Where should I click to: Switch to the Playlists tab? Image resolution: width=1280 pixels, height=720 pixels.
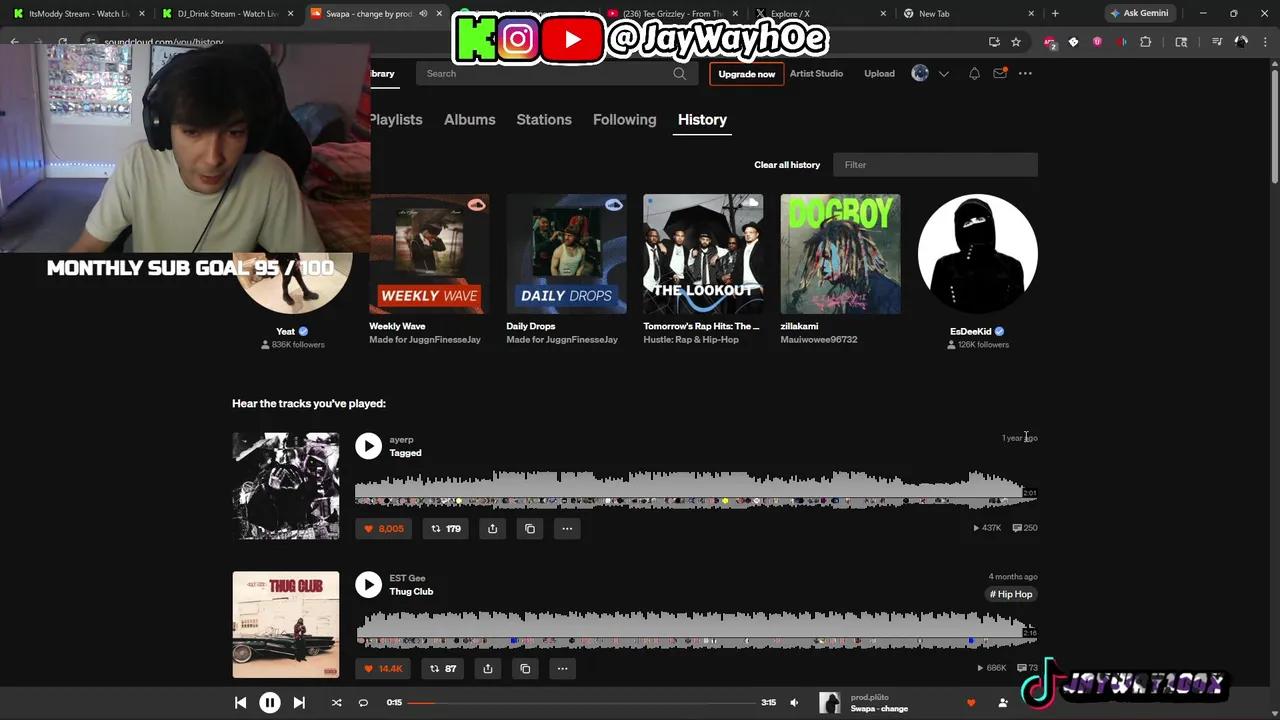click(396, 119)
